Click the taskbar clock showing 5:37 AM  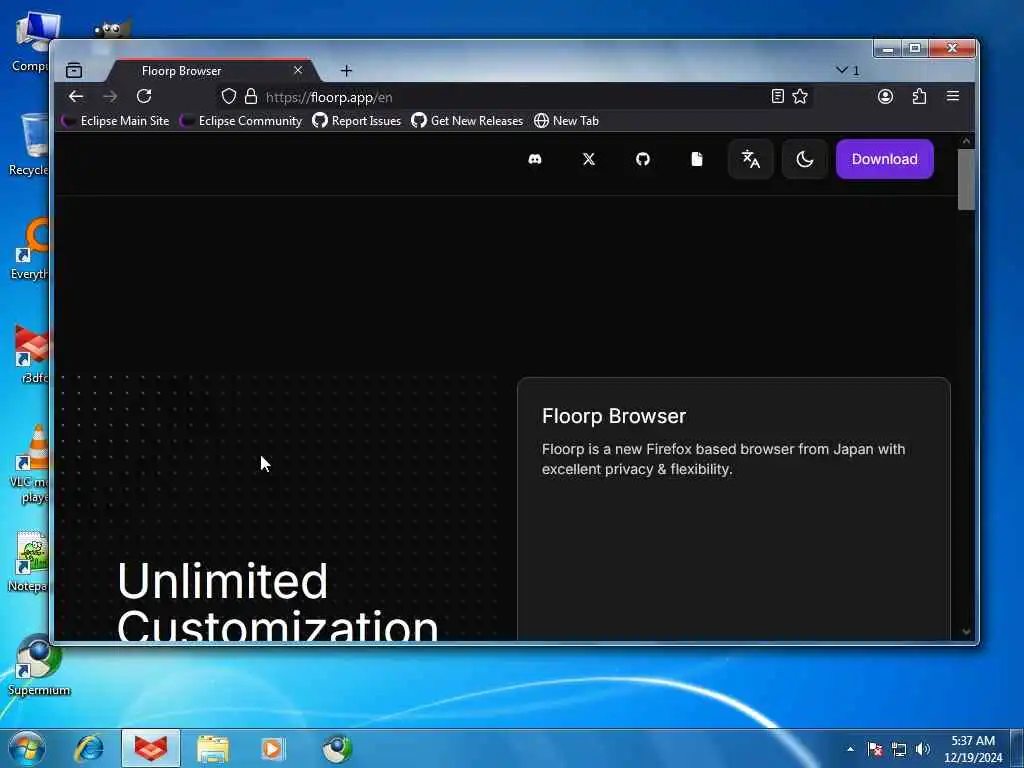pyautogui.click(x=973, y=749)
